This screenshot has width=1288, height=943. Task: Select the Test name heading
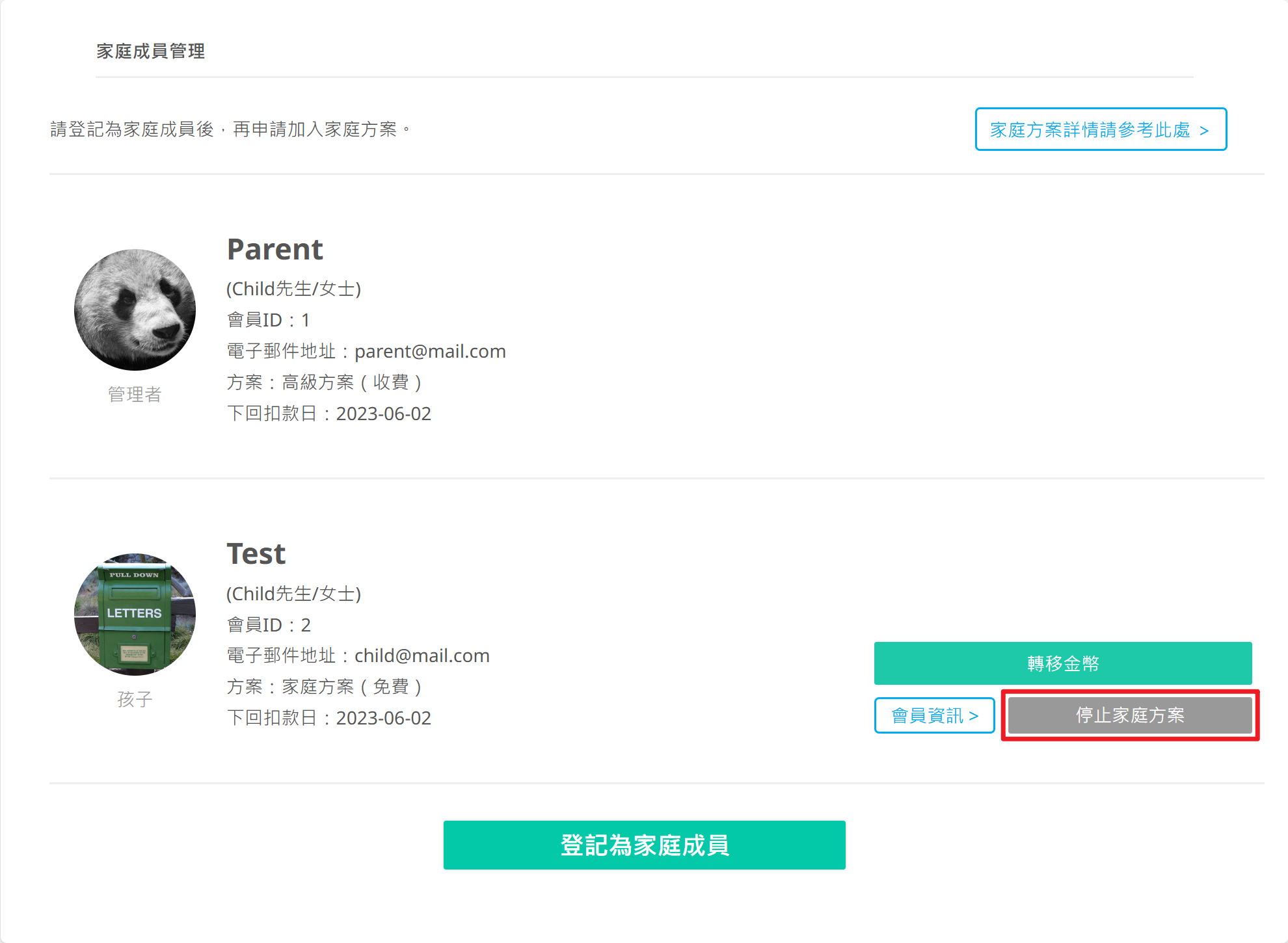[256, 554]
